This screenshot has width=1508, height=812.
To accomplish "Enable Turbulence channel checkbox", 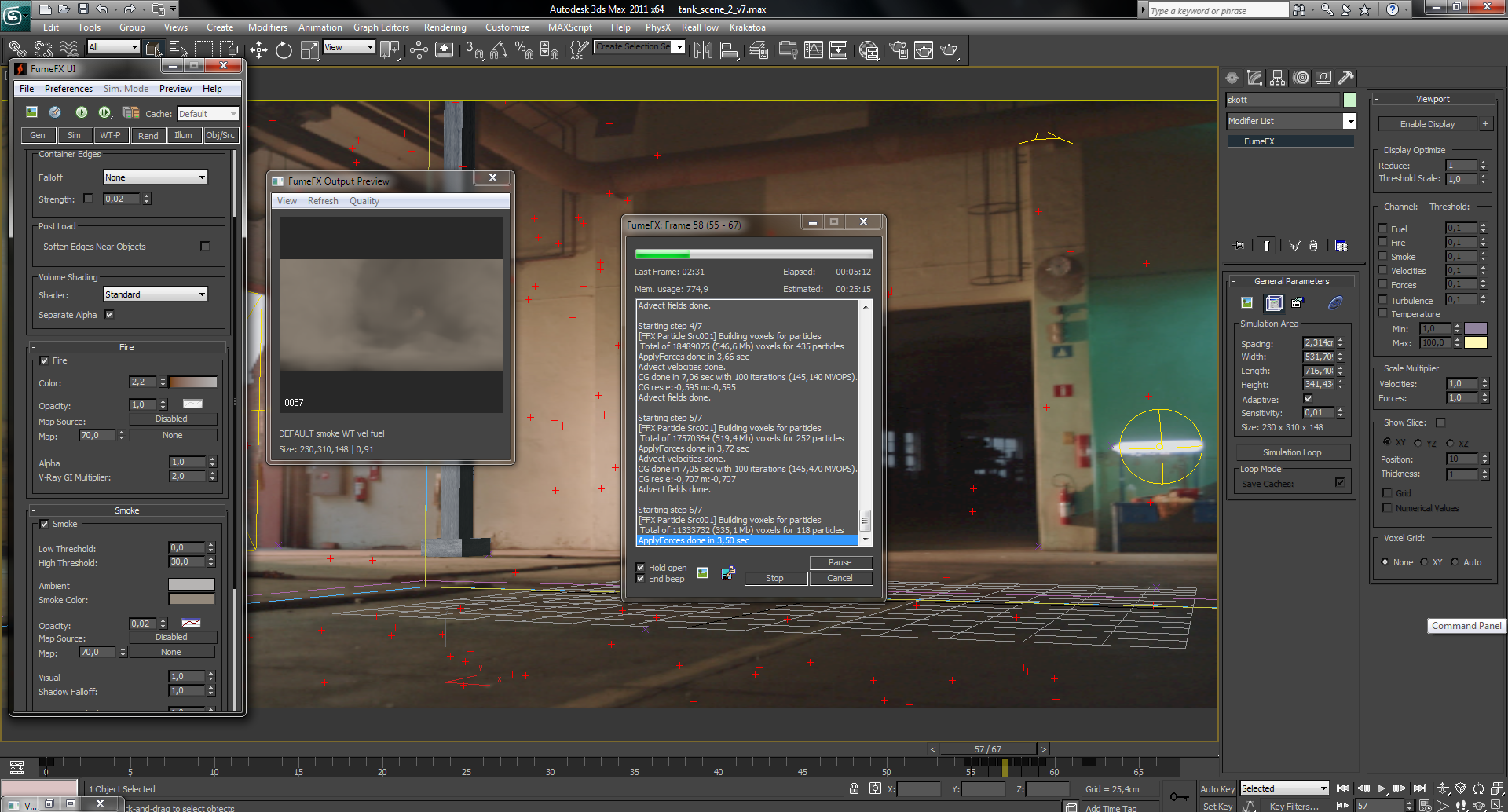I will [x=1382, y=300].
